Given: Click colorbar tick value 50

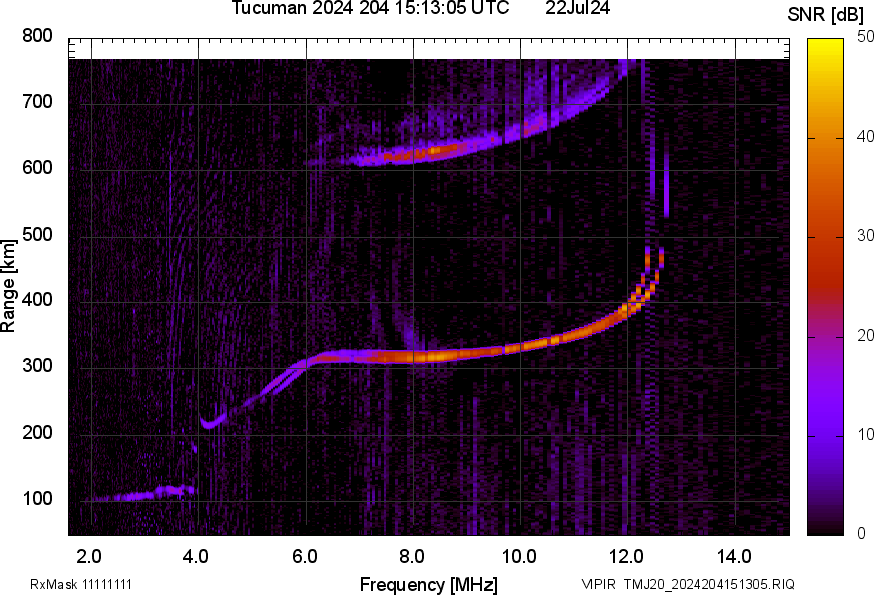Looking at the screenshot, I should tap(865, 37).
